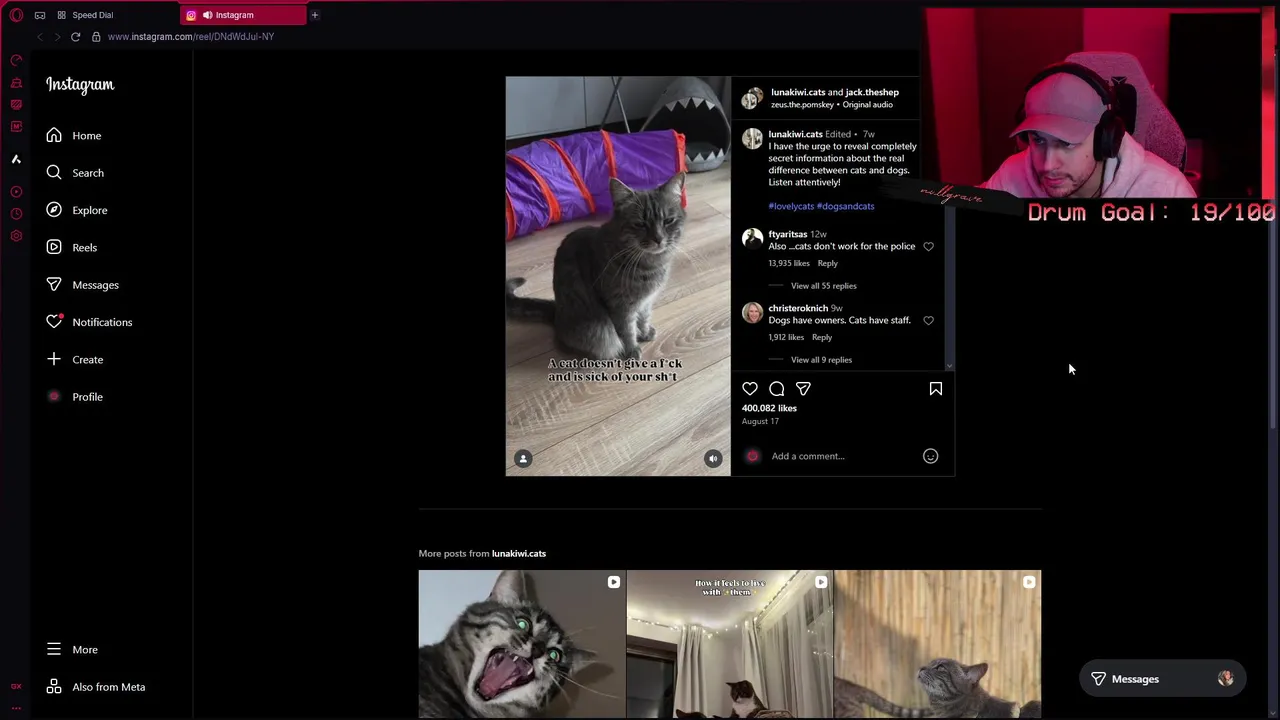Image resolution: width=1280 pixels, height=720 pixels.
Task: Open your Profile page
Action: [74, 397]
